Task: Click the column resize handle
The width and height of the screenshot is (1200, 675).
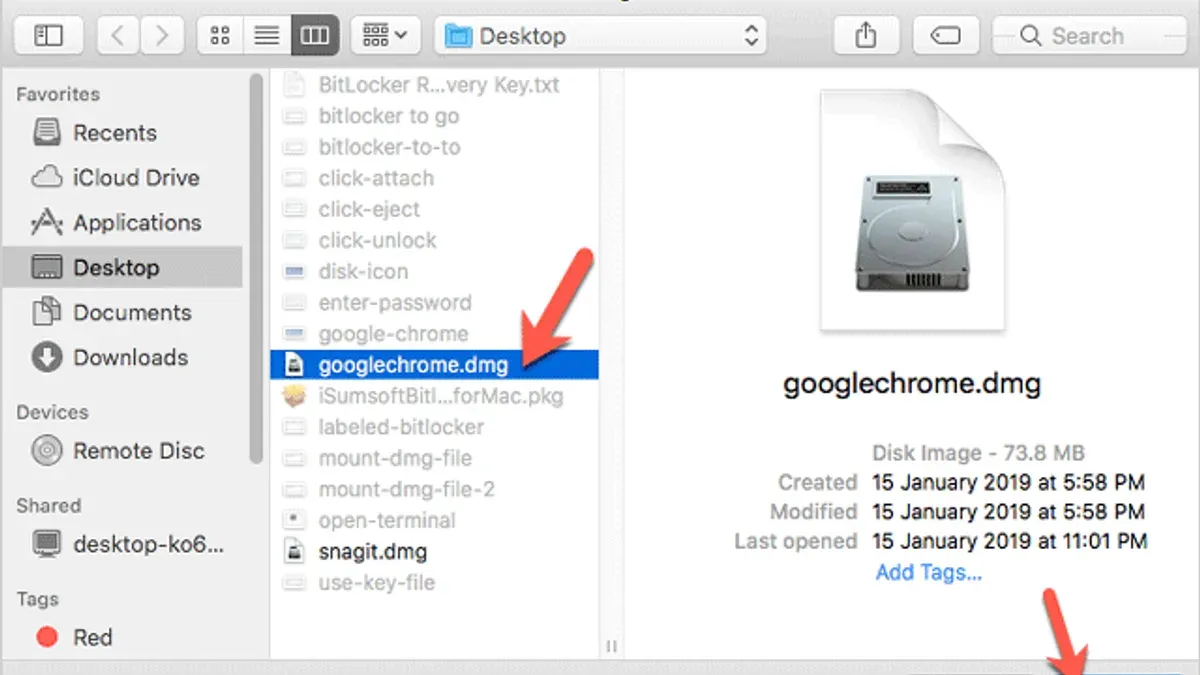Action: pyautogui.click(x=610, y=646)
